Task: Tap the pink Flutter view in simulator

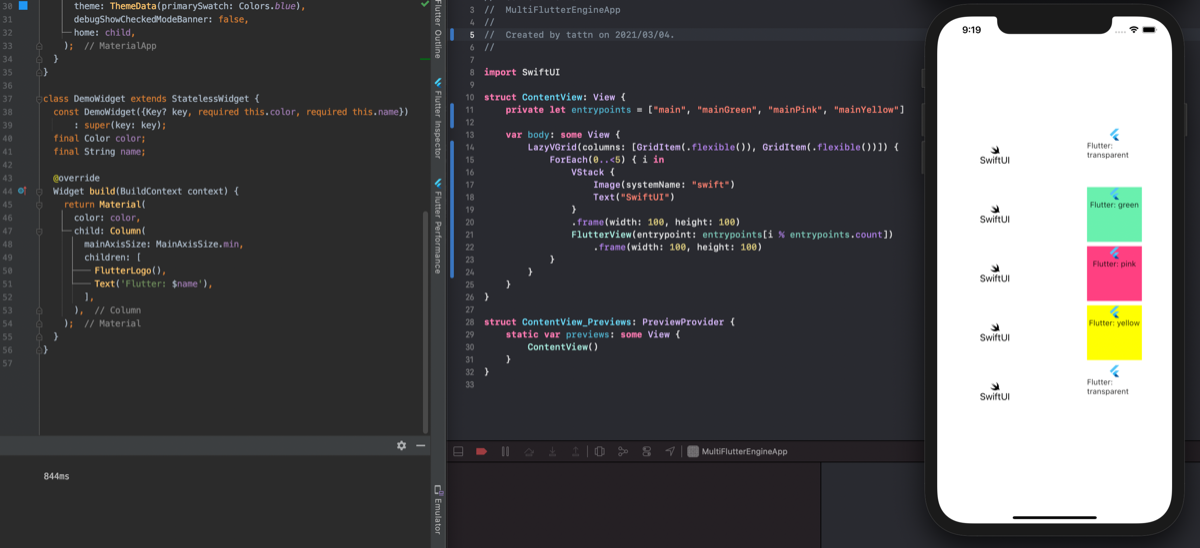Action: tap(1114, 273)
